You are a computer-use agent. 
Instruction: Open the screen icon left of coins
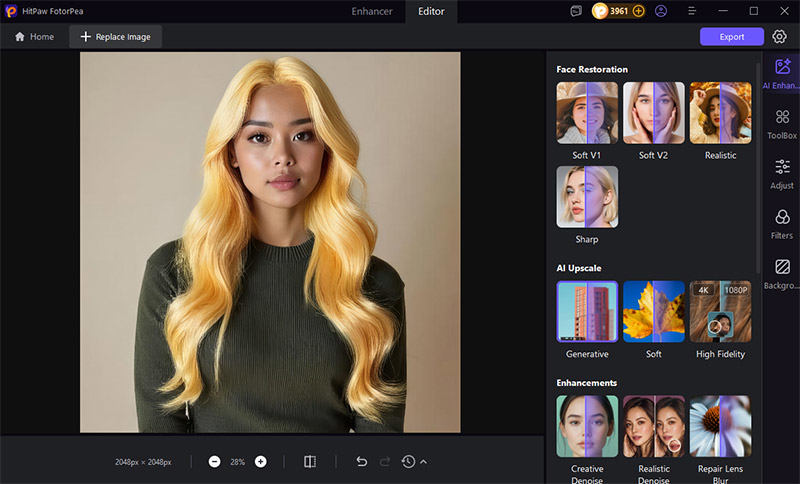[576, 11]
